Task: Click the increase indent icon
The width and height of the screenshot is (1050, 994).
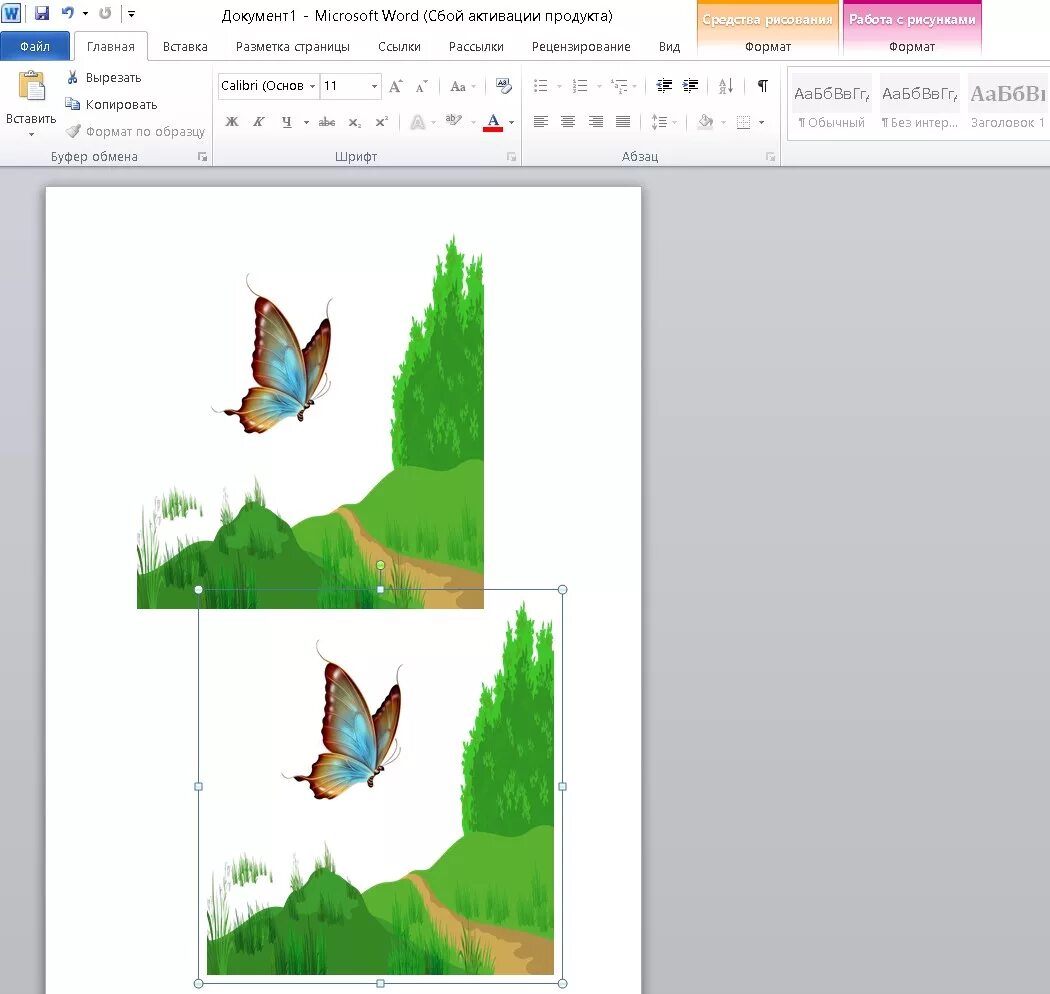Action: 690,86
